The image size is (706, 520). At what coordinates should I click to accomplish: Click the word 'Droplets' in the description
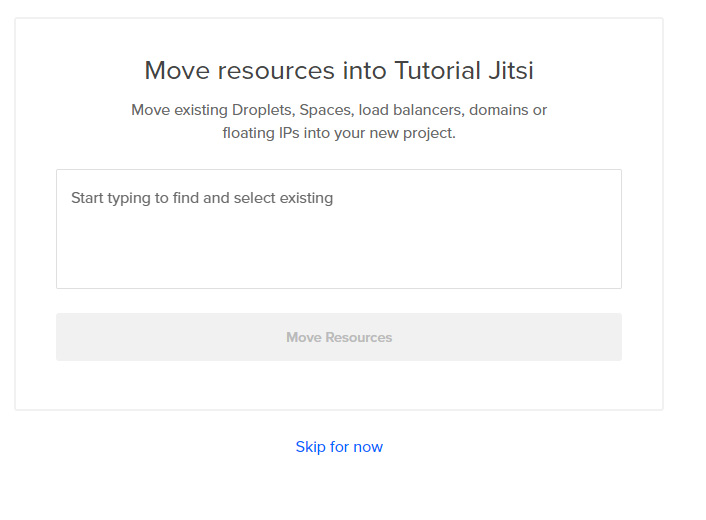[x=262, y=110]
